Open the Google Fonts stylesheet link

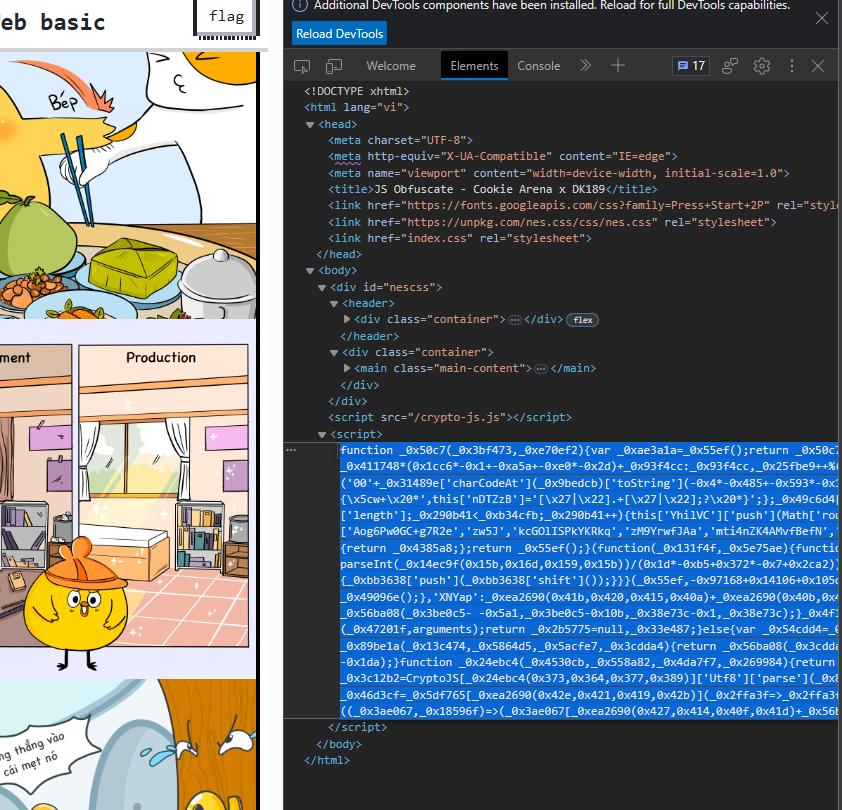(x=588, y=206)
